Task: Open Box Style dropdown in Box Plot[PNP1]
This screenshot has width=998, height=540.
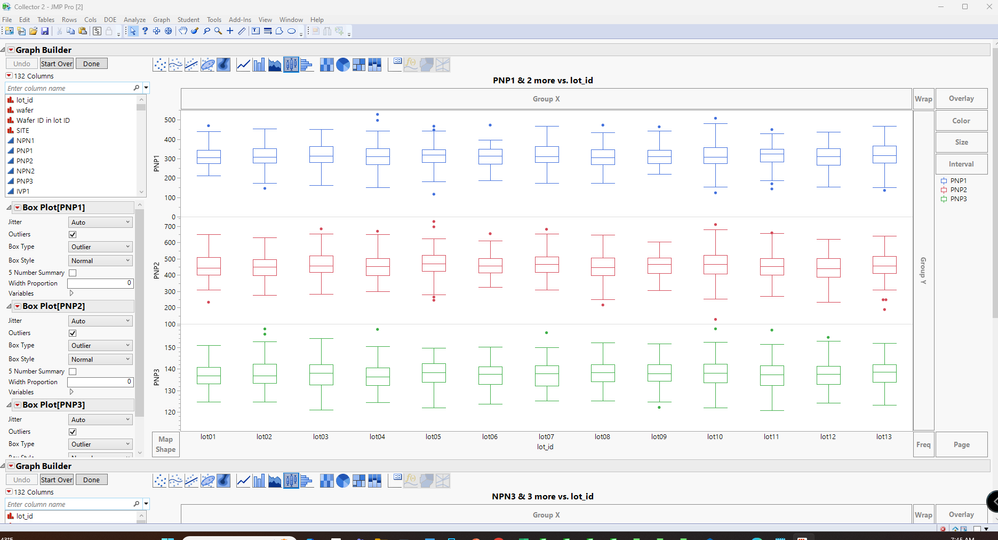Action: click(100, 260)
